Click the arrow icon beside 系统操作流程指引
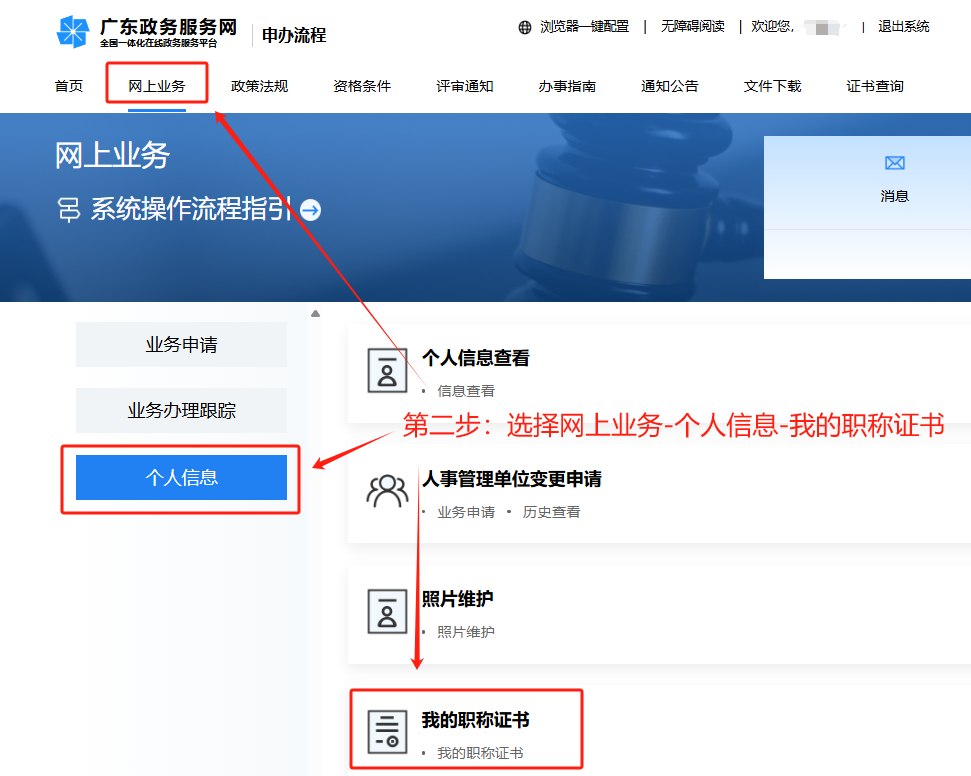 pos(311,210)
